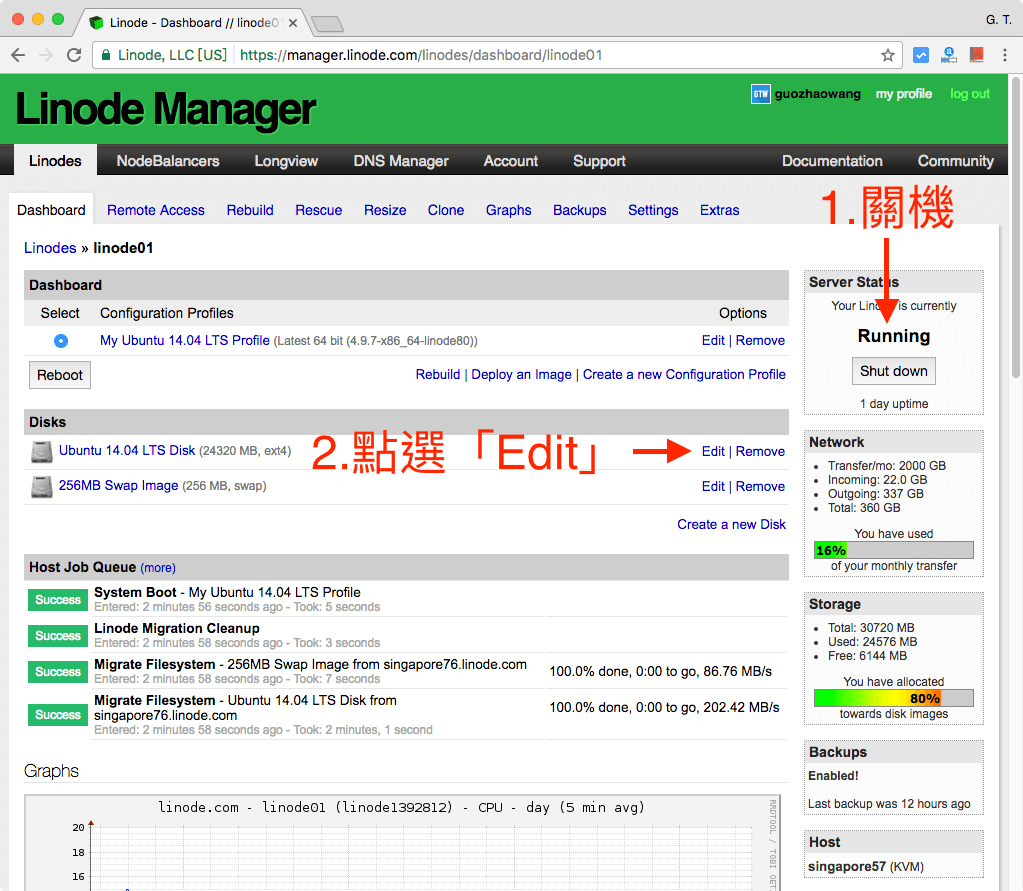Click the log out link
Image resolution: width=1023 pixels, height=891 pixels.
[x=968, y=93]
